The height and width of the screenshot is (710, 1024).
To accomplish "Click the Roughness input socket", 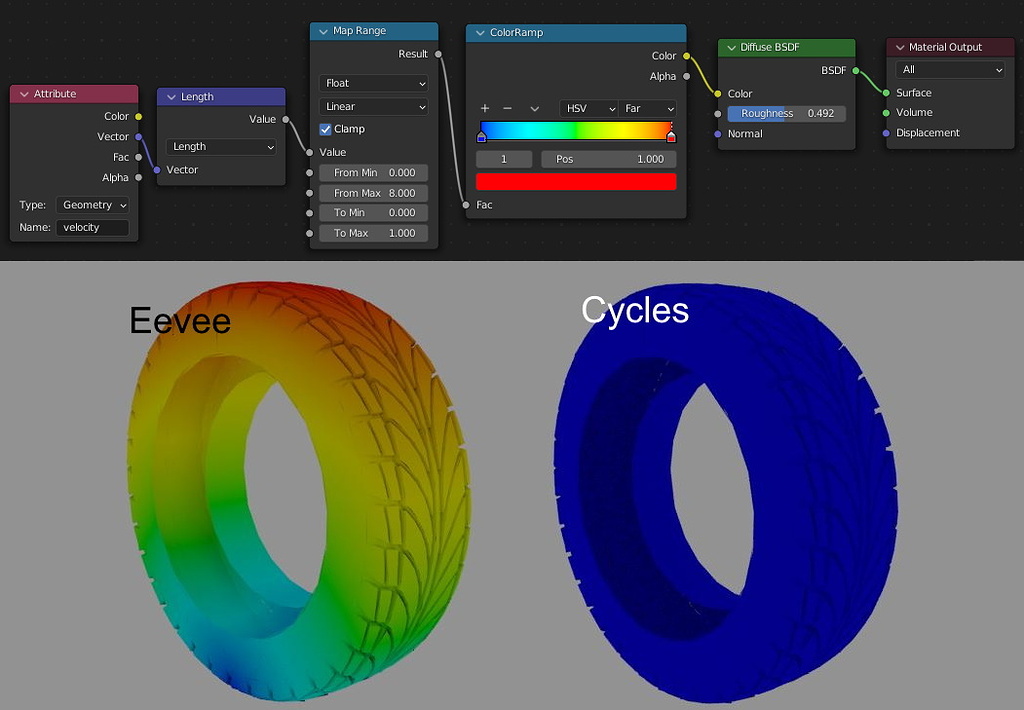I will [718, 114].
